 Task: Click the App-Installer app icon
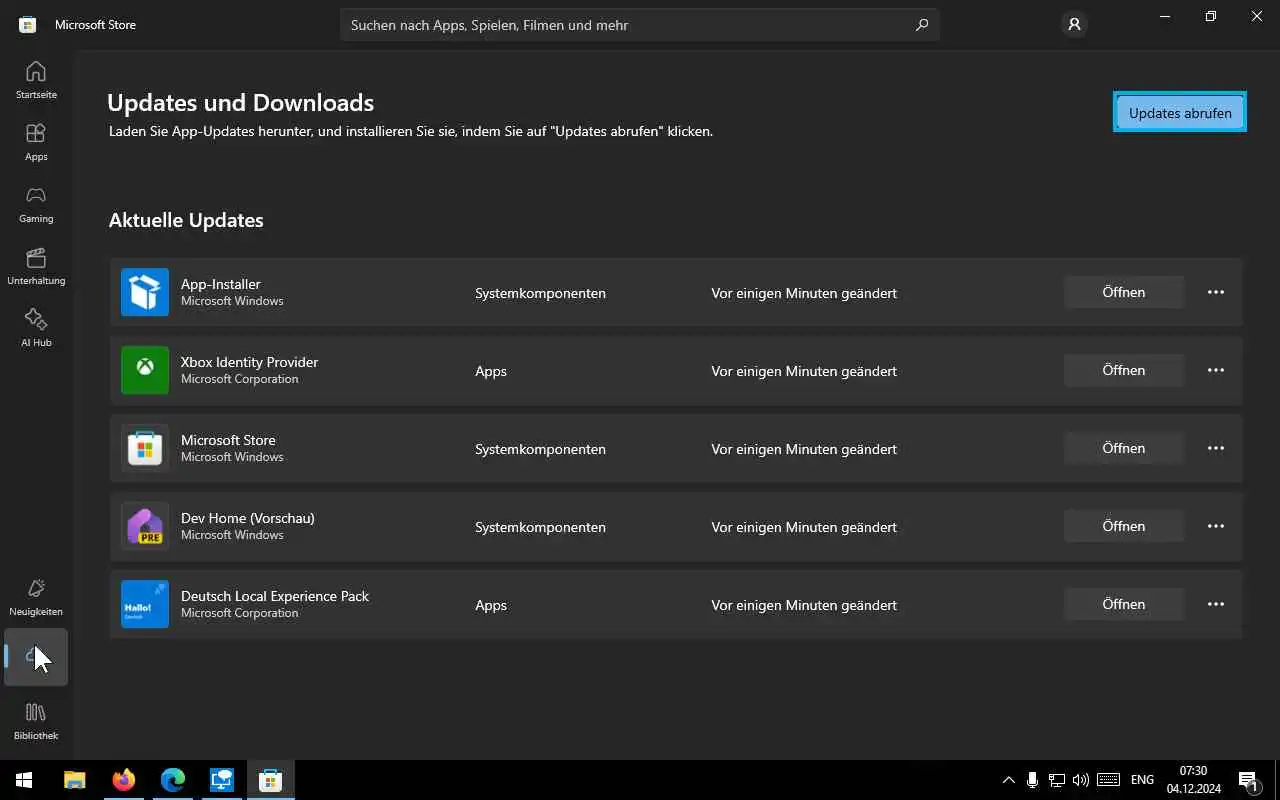coord(145,292)
